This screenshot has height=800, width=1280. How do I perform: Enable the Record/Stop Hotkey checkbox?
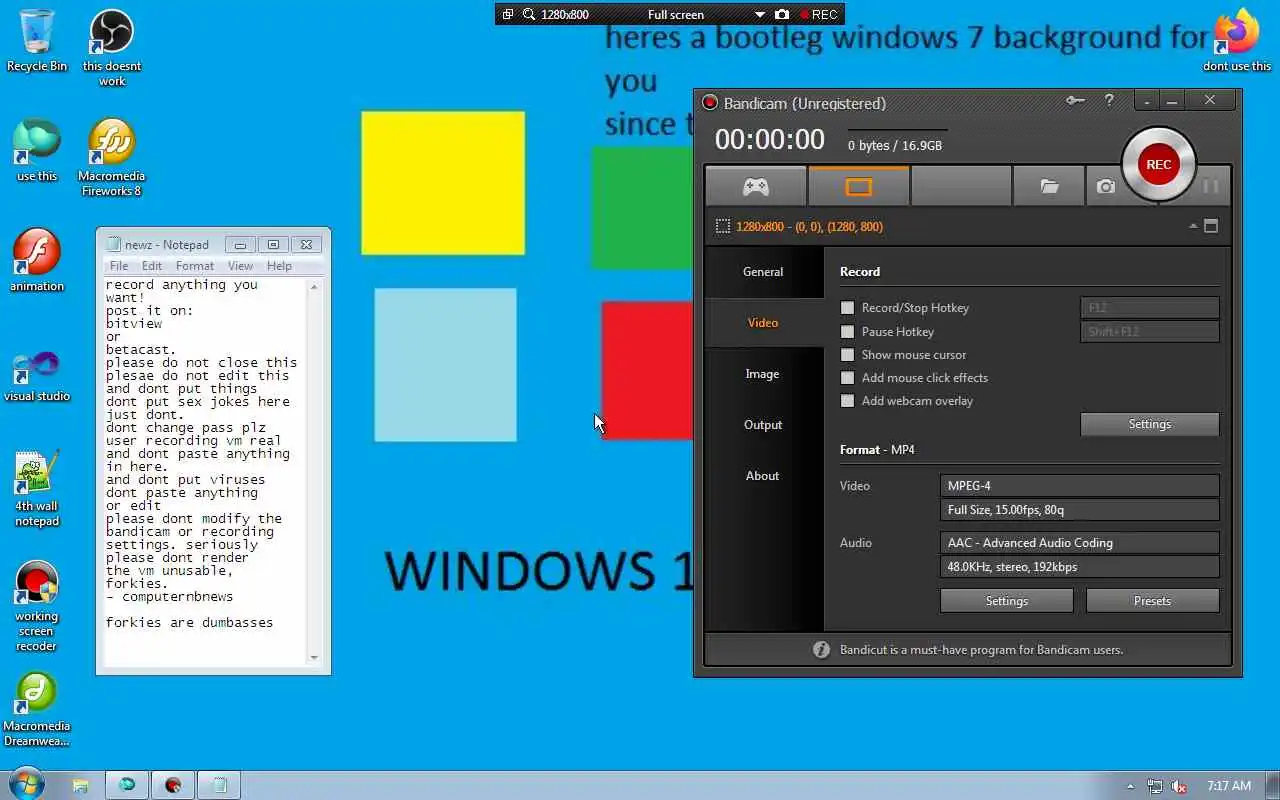tap(848, 308)
